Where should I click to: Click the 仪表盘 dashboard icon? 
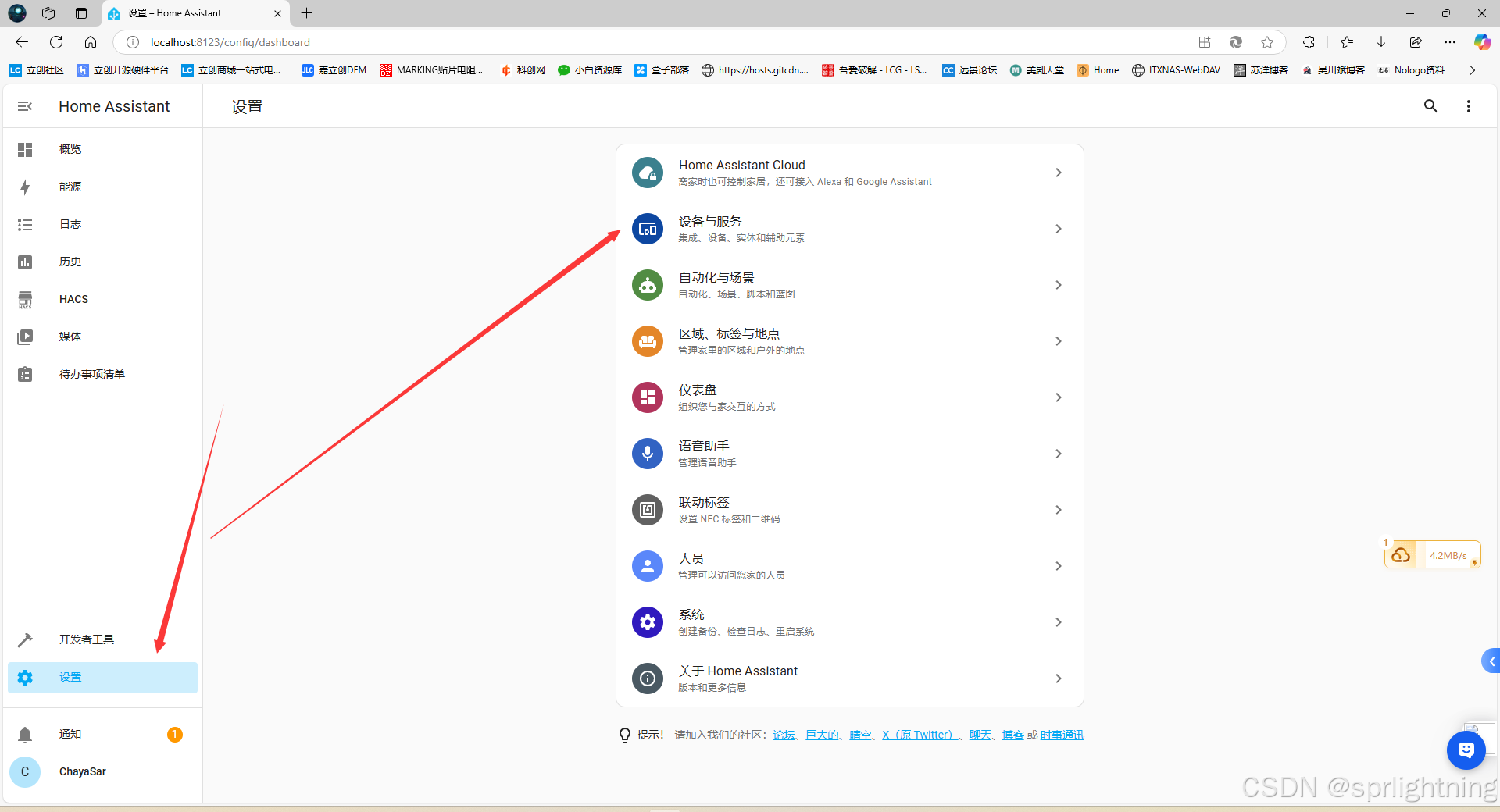[648, 397]
